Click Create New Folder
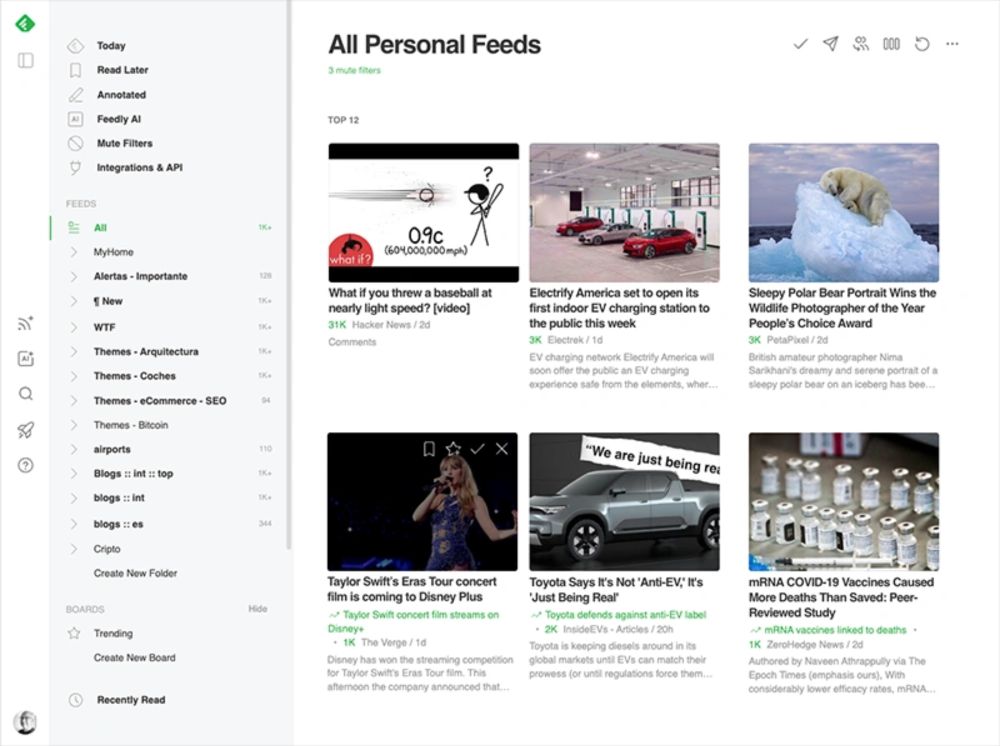Viewport: 1000px width, 746px height. point(135,573)
